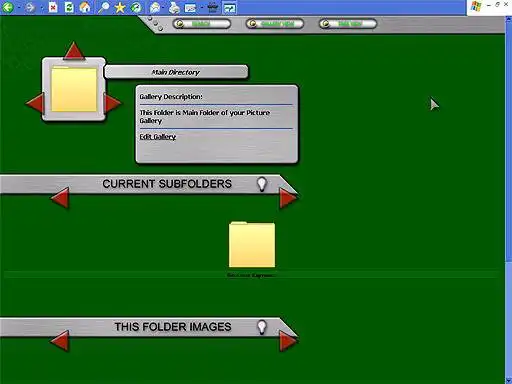Click the first green-labeled pill button in header
Viewport: 512px width, 384px height.
pyautogui.click(x=202, y=24)
